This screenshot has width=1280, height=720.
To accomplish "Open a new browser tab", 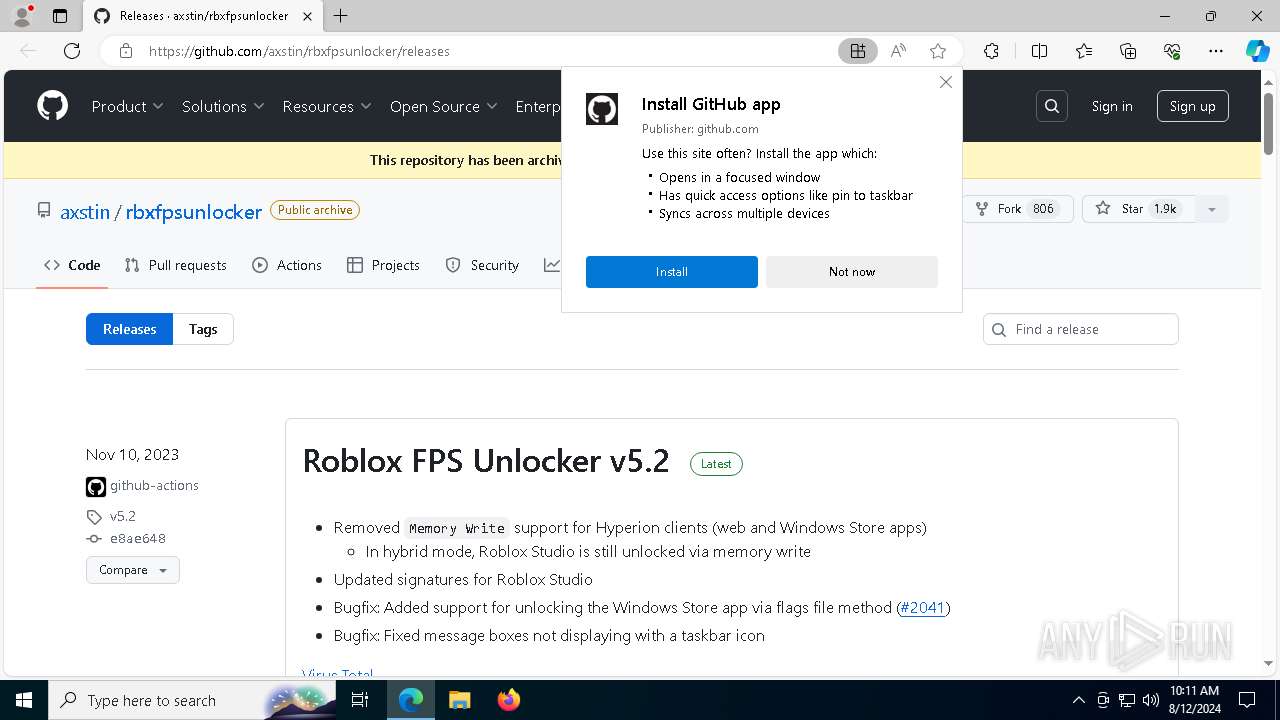I will (x=341, y=16).
